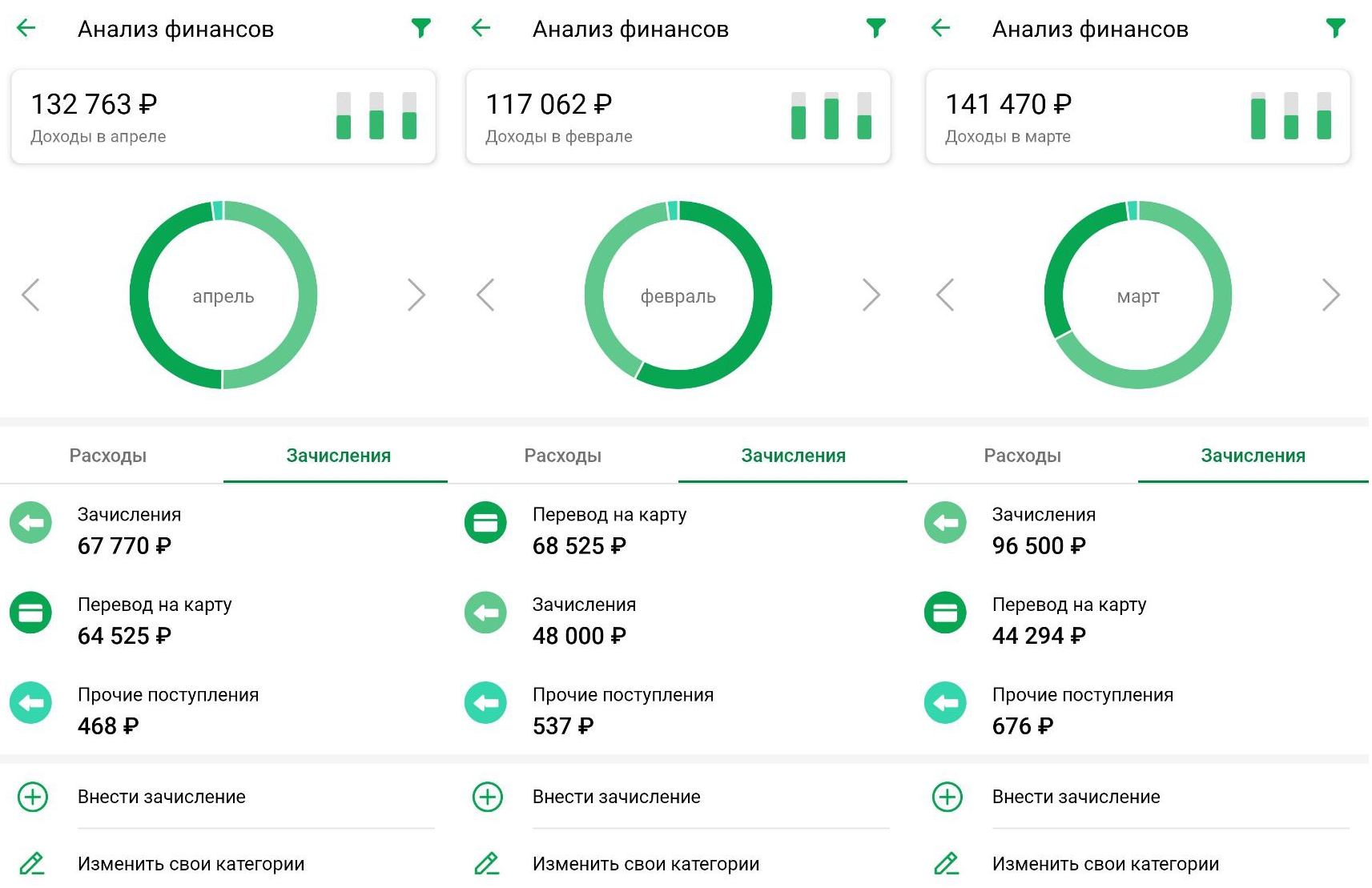This screenshot has width=1372, height=888.
Task: Switch to the Расходы tab on the April screen
Action: coord(108,456)
